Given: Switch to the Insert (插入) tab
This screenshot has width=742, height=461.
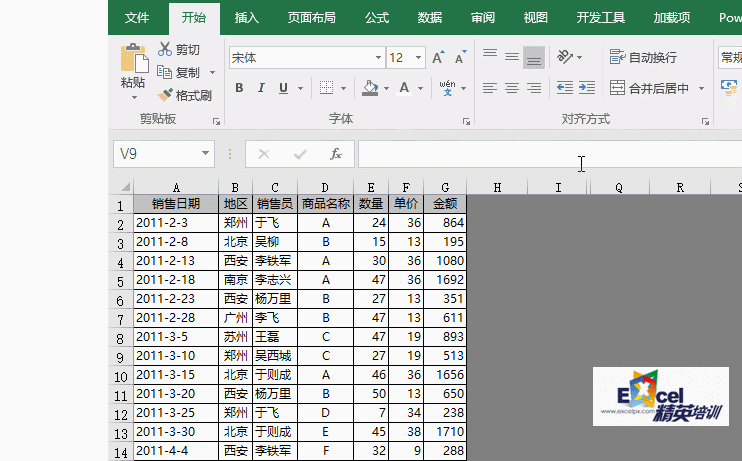Looking at the screenshot, I should (x=247, y=18).
